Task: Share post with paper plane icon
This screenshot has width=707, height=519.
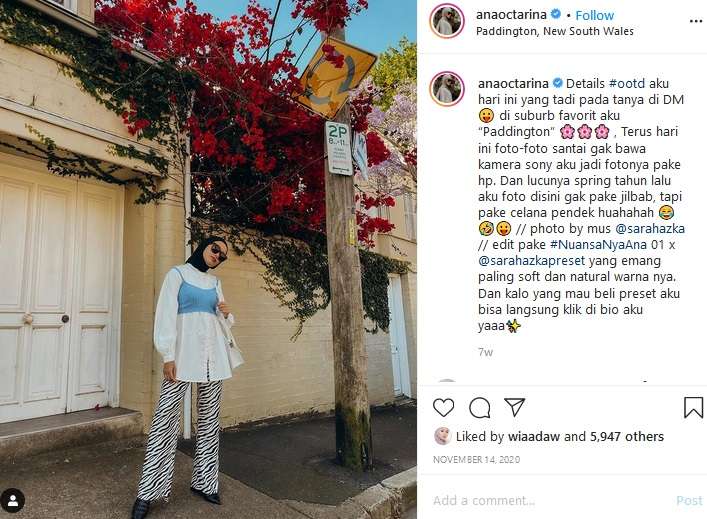Action: click(514, 407)
